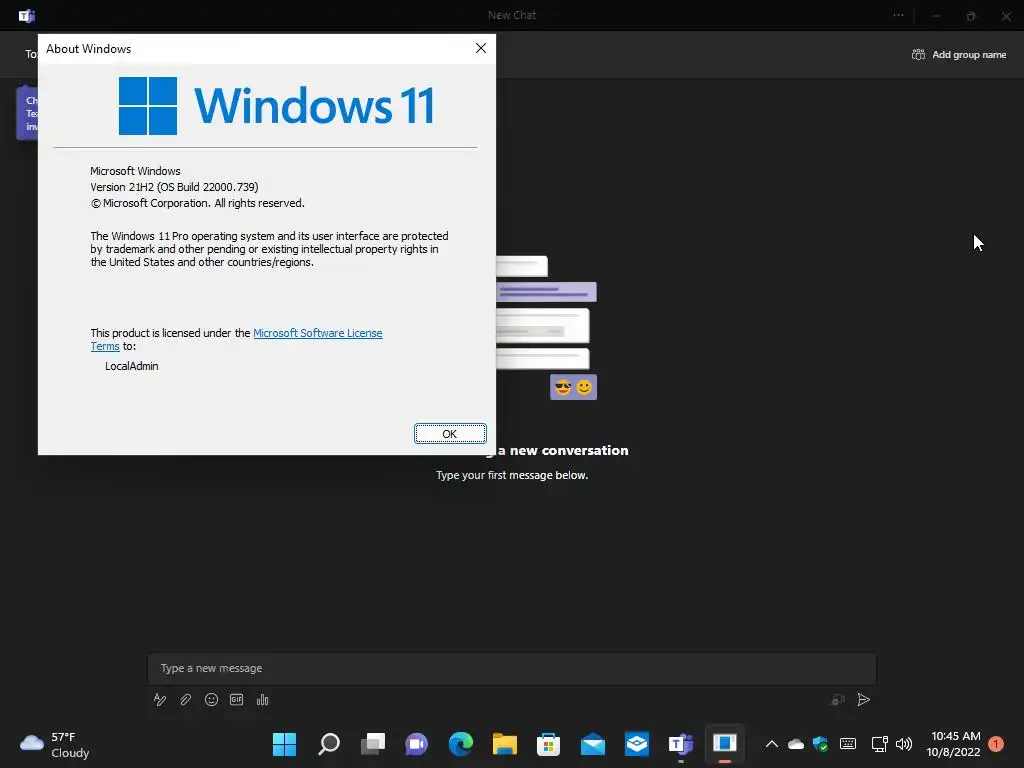Screen dimensions: 1024x768
Task: Click the Type a new message field
Action: pos(512,668)
